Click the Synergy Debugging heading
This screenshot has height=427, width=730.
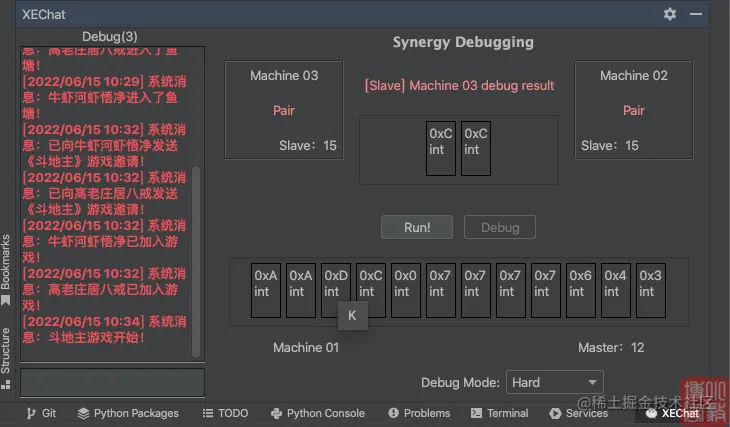pyautogui.click(x=463, y=42)
